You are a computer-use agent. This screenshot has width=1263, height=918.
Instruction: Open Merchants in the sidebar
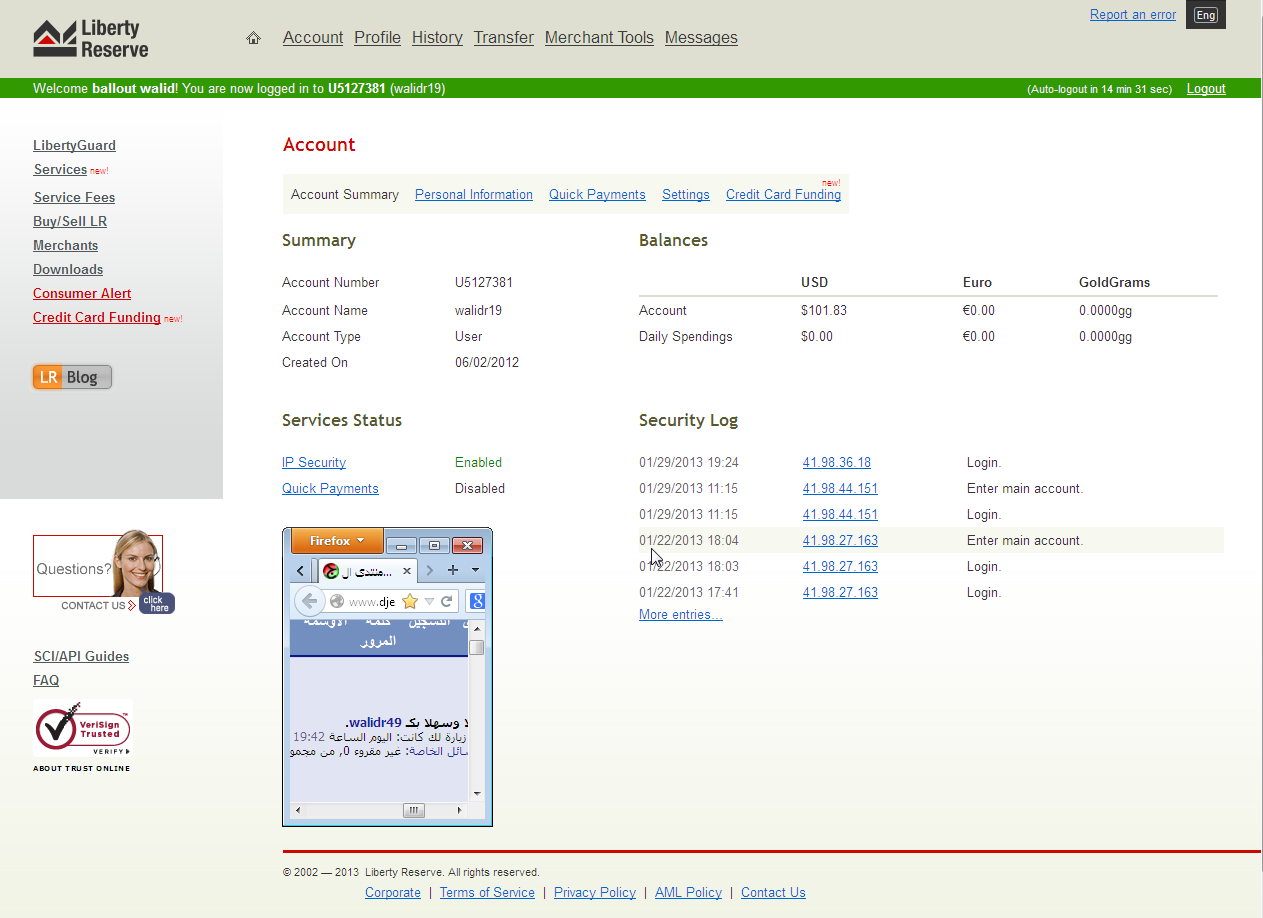[x=66, y=246]
